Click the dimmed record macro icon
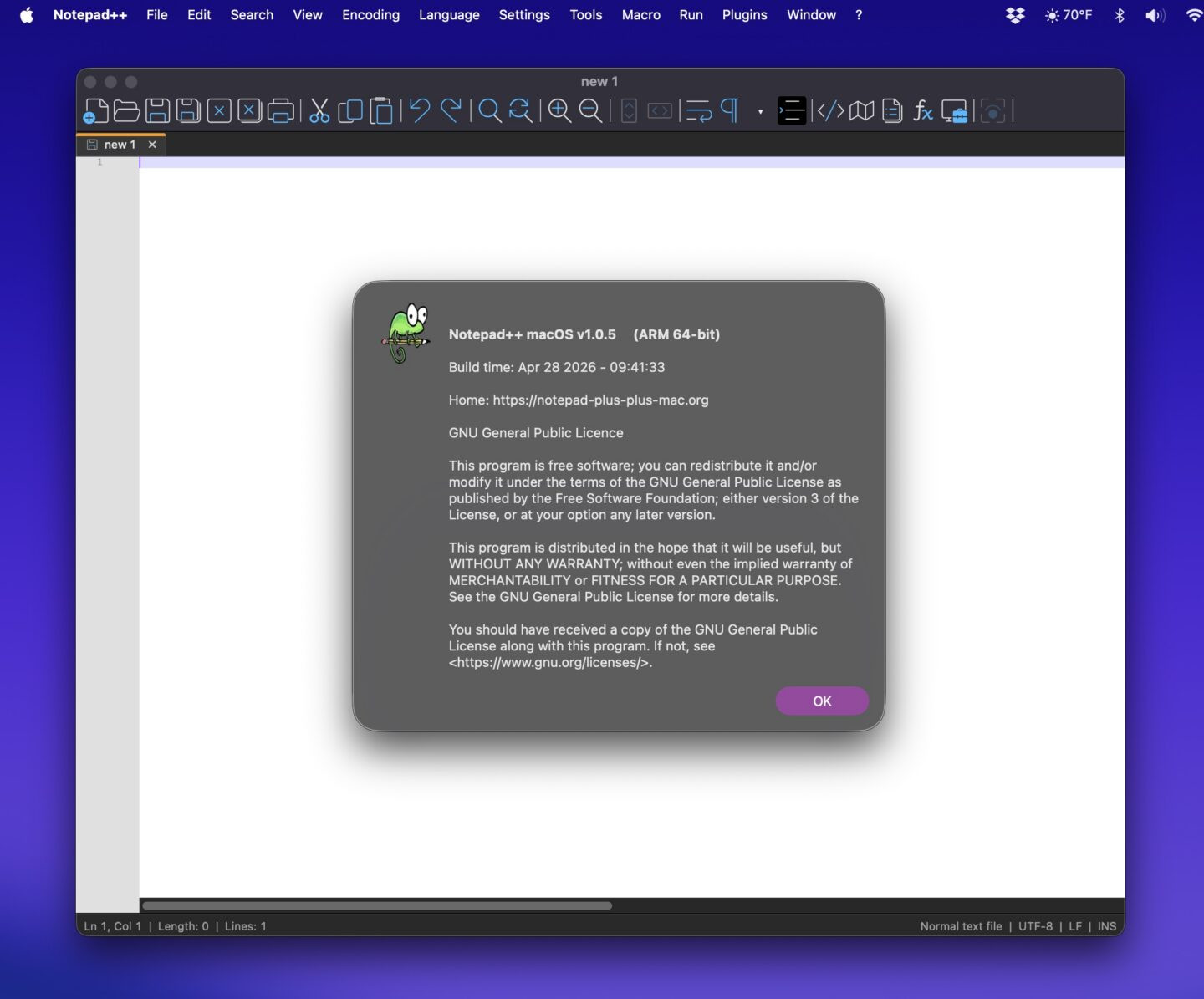This screenshot has width=1204, height=999. [x=992, y=111]
